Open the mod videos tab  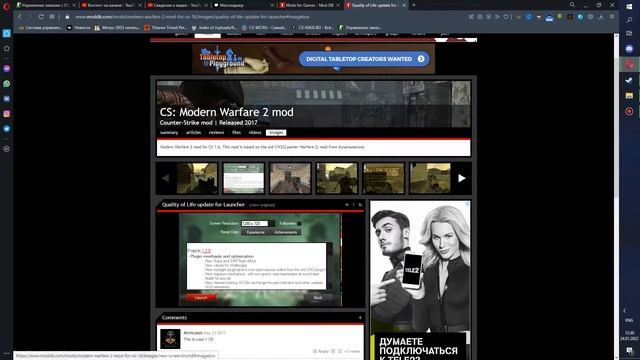(255, 133)
